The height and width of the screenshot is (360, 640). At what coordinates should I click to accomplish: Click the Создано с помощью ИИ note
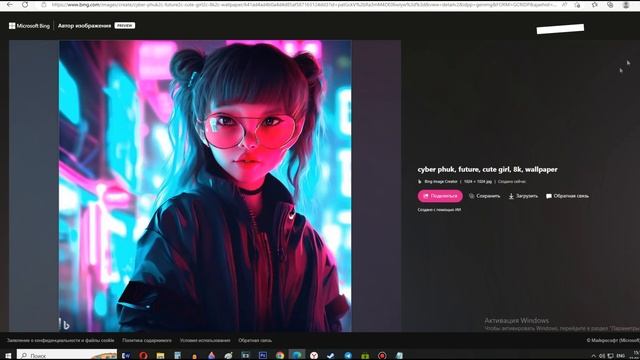pos(439,210)
